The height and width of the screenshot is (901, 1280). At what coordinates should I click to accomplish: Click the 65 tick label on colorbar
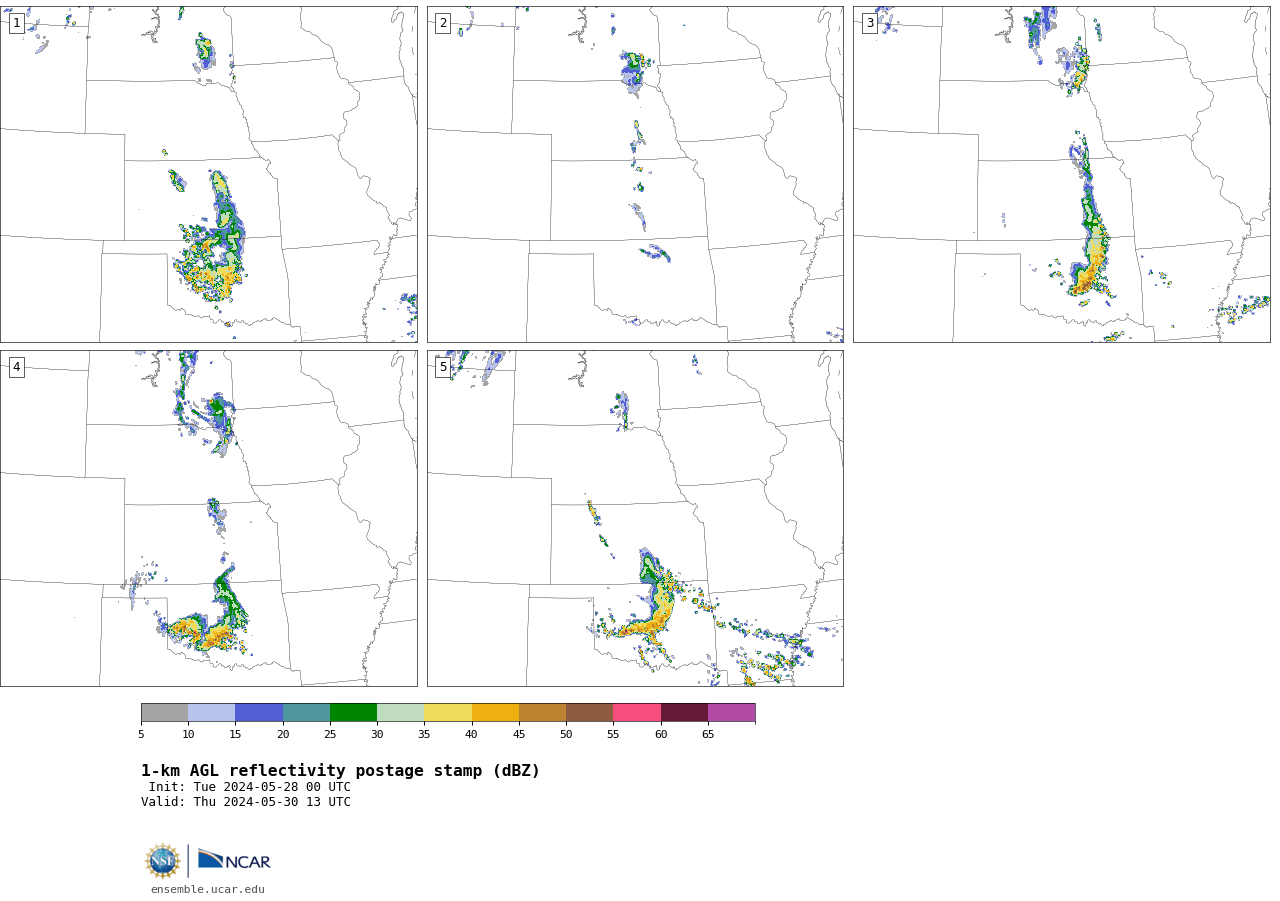pyautogui.click(x=708, y=735)
